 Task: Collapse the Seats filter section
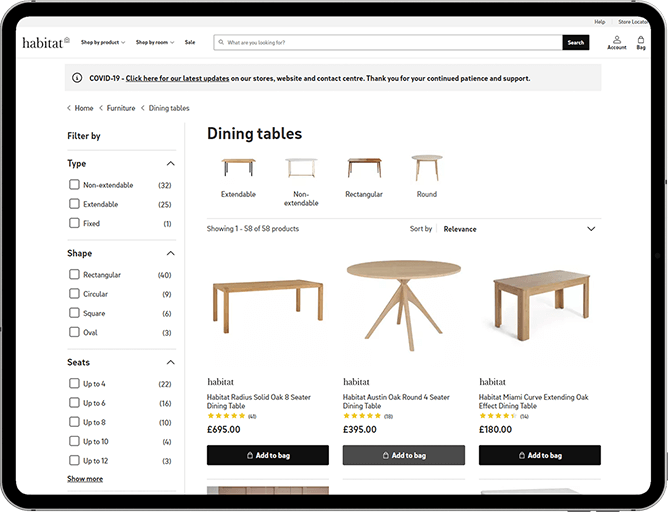(170, 362)
